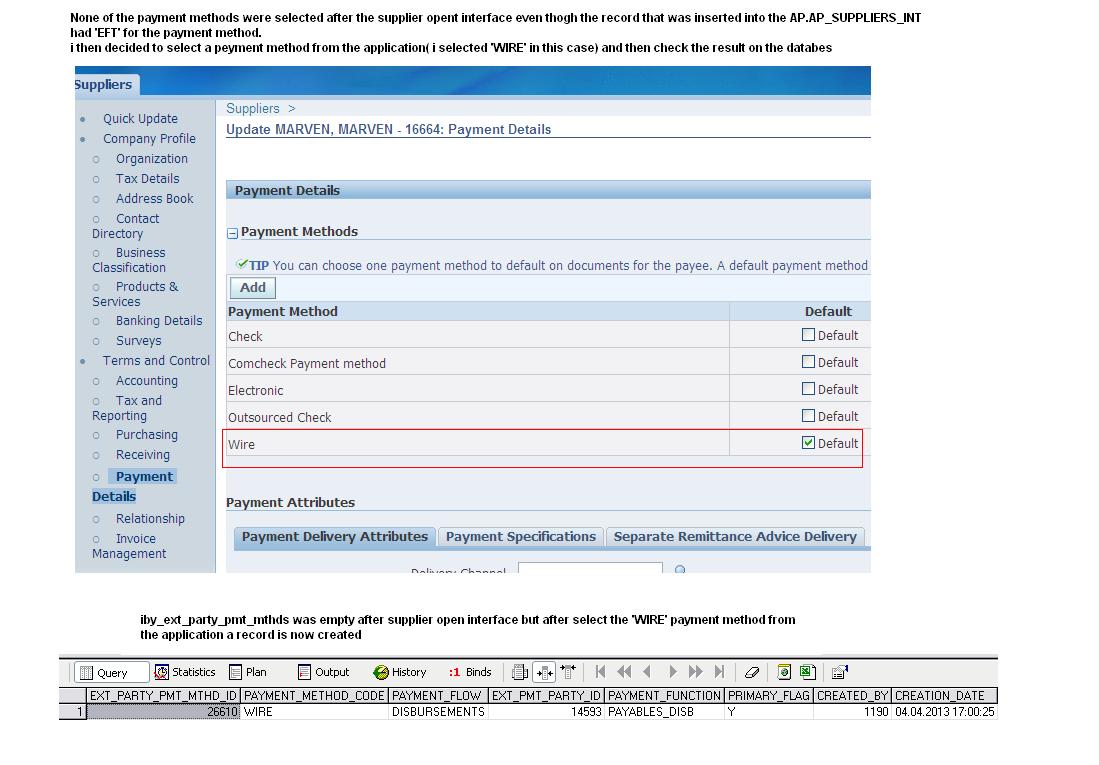Select the EXT_PARTY_PMT_MTHD_ID column header

pyautogui.click(x=163, y=696)
